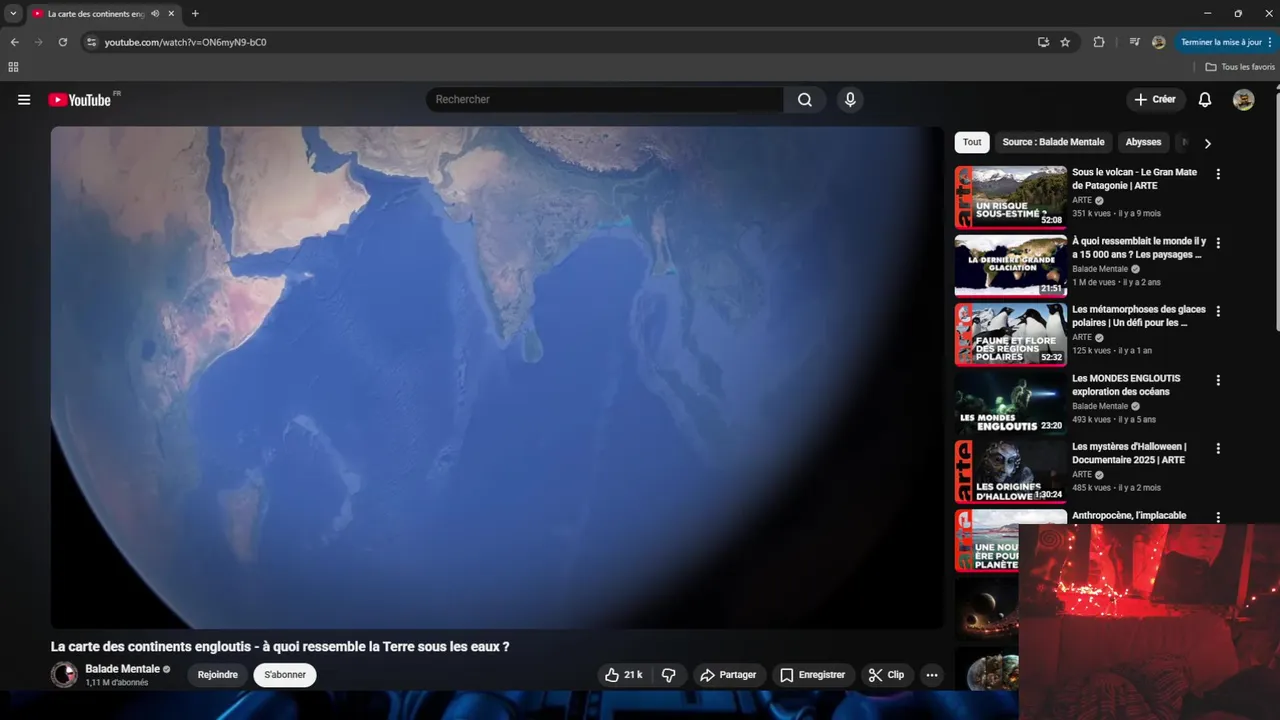Open Les métamorphoses des glaces polaires title
The image size is (1280, 720).
click(1139, 316)
